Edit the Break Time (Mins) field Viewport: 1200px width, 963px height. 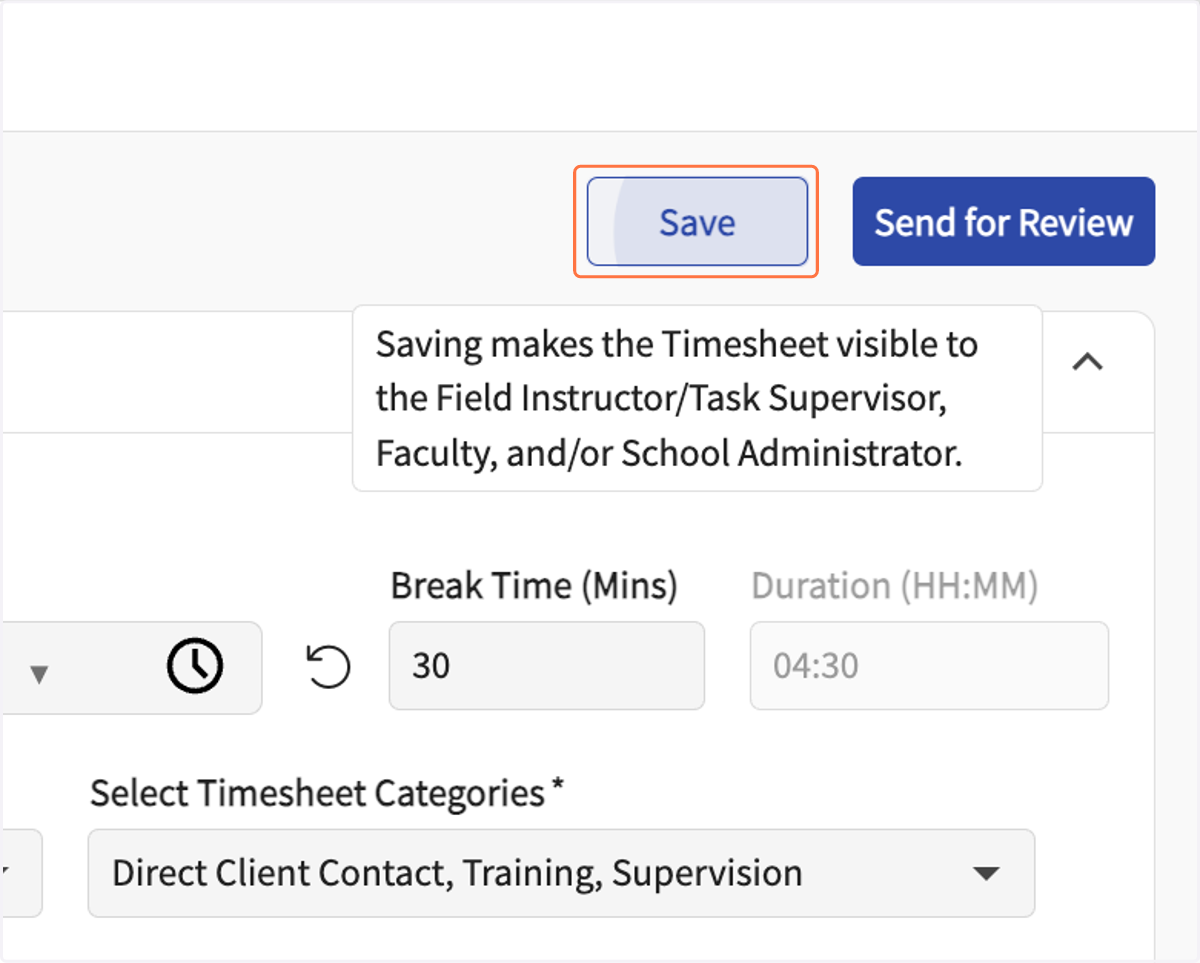[x=547, y=666]
